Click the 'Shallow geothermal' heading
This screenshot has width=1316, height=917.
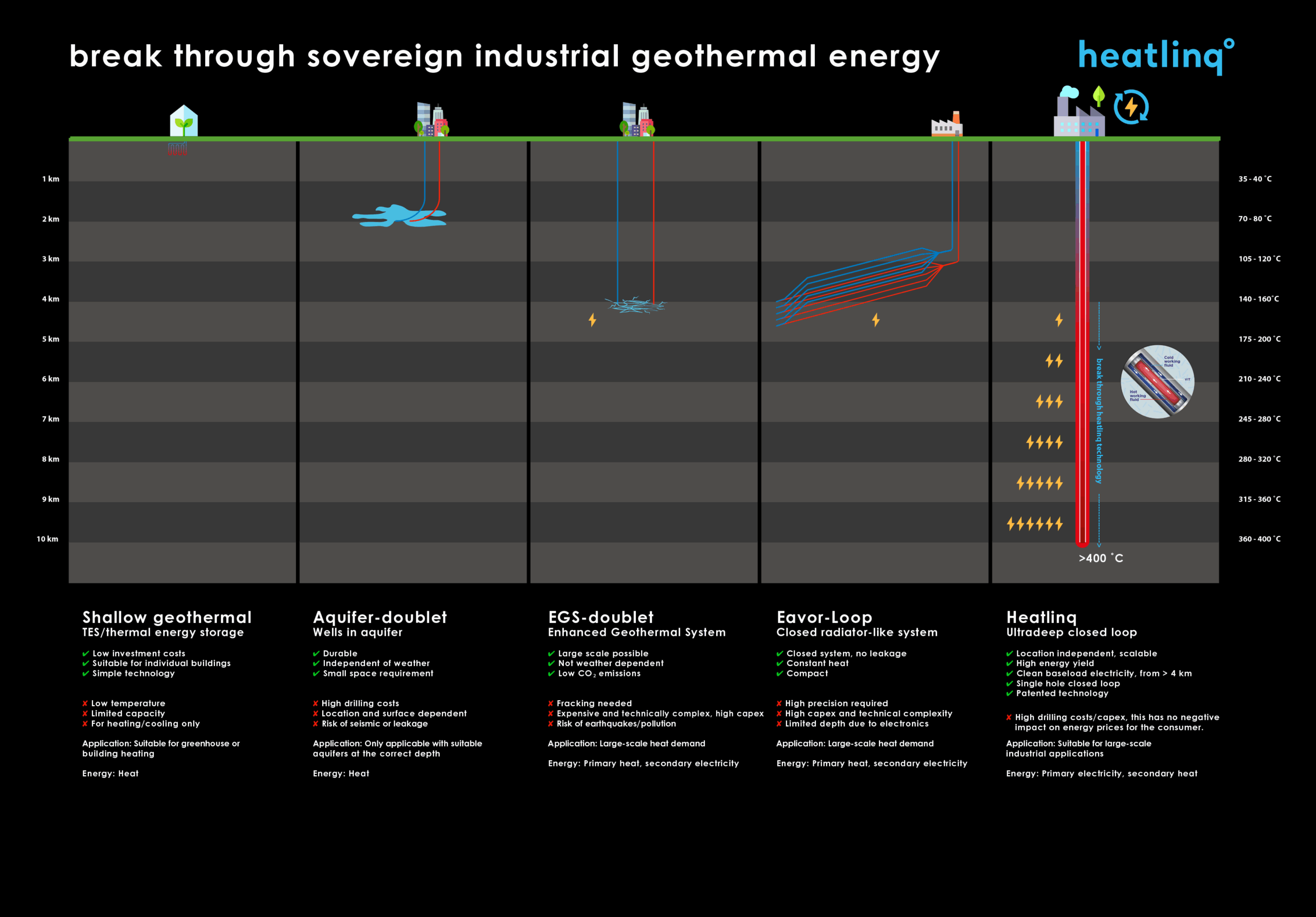(167, 617)
